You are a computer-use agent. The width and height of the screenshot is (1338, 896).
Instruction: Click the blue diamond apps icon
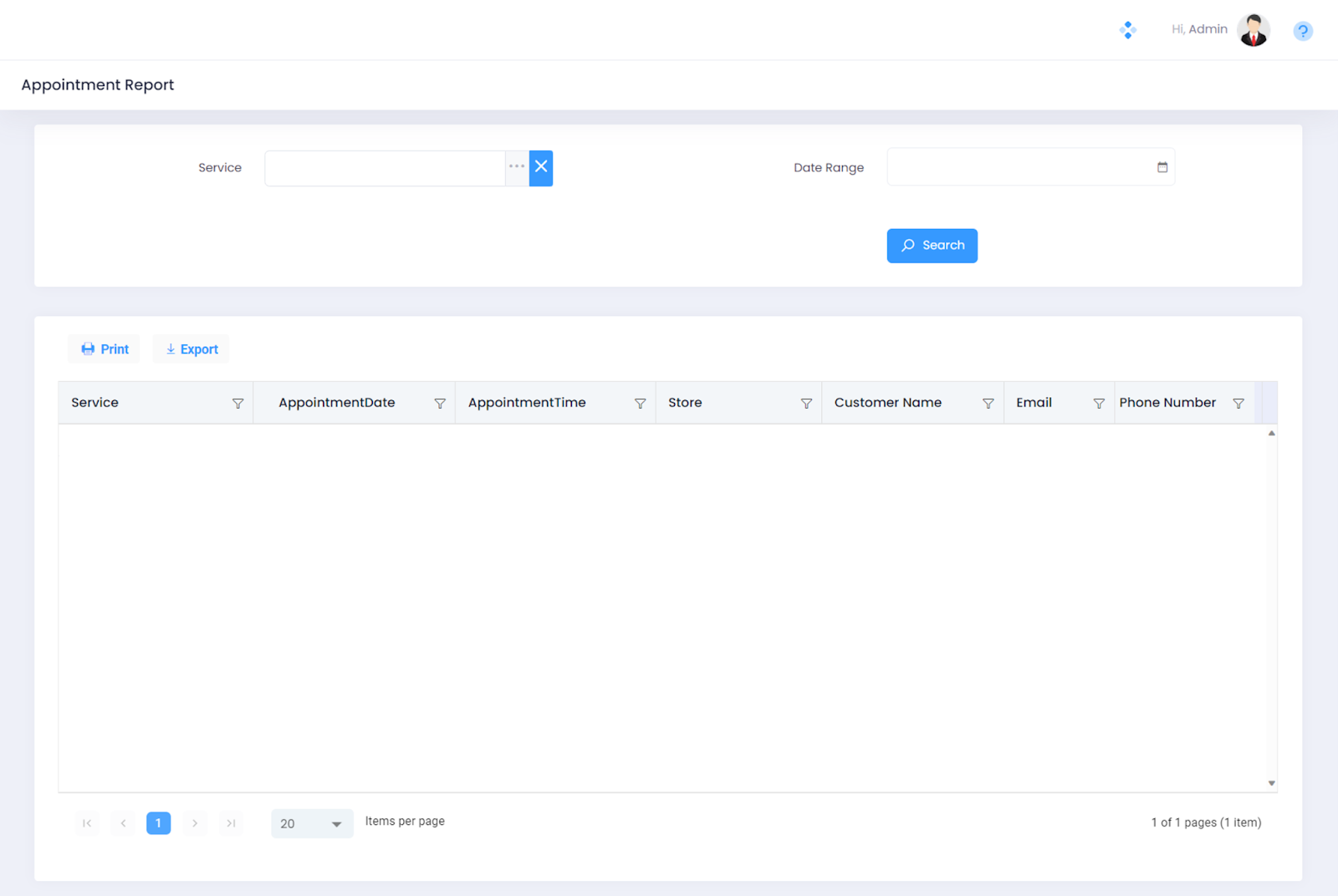pos(1127,30)
